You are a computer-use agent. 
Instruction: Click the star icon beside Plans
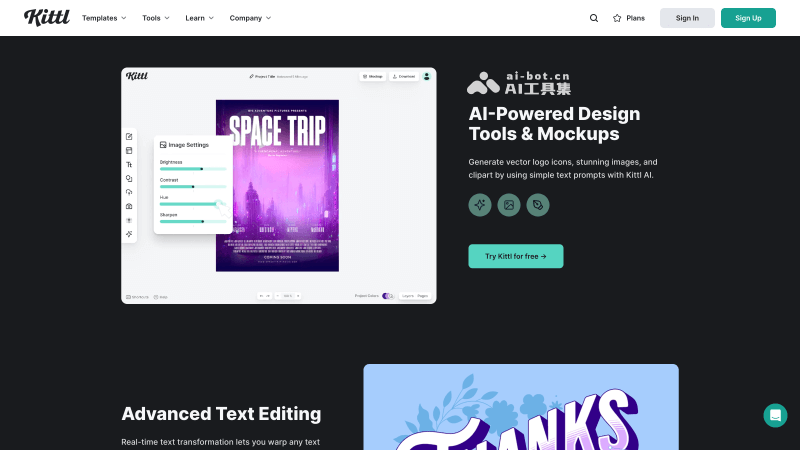617,18
